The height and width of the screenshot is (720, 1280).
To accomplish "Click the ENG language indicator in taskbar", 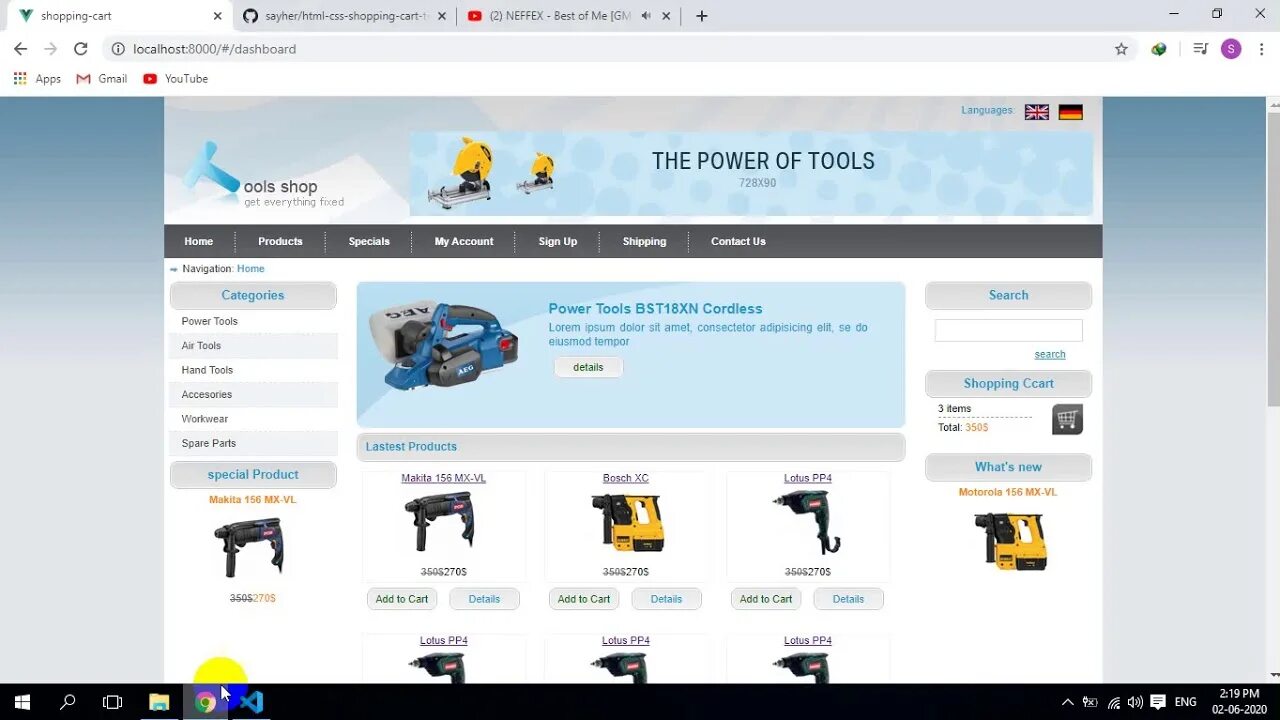I will [x=1185, y=702].
